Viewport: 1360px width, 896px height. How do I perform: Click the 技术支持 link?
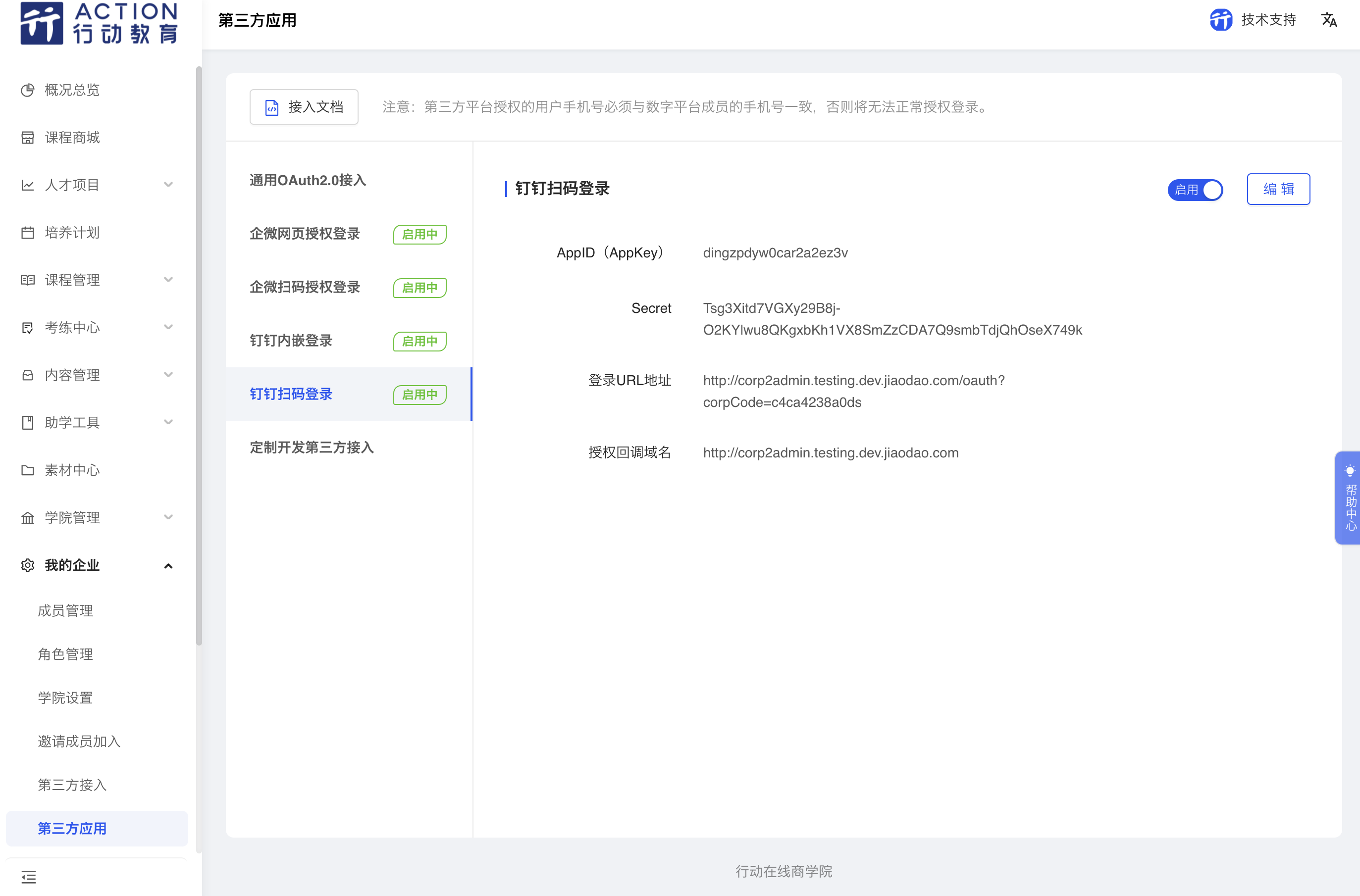point(1268,20)
